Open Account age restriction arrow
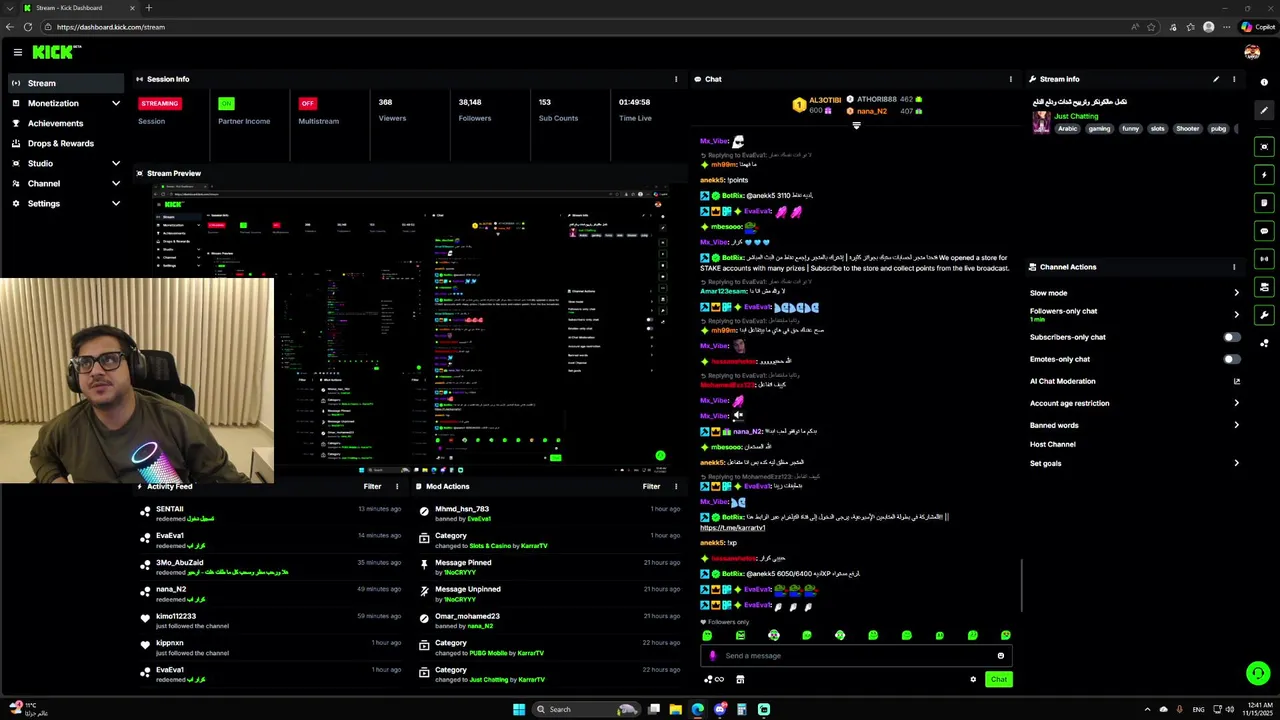 point(1236,403)
